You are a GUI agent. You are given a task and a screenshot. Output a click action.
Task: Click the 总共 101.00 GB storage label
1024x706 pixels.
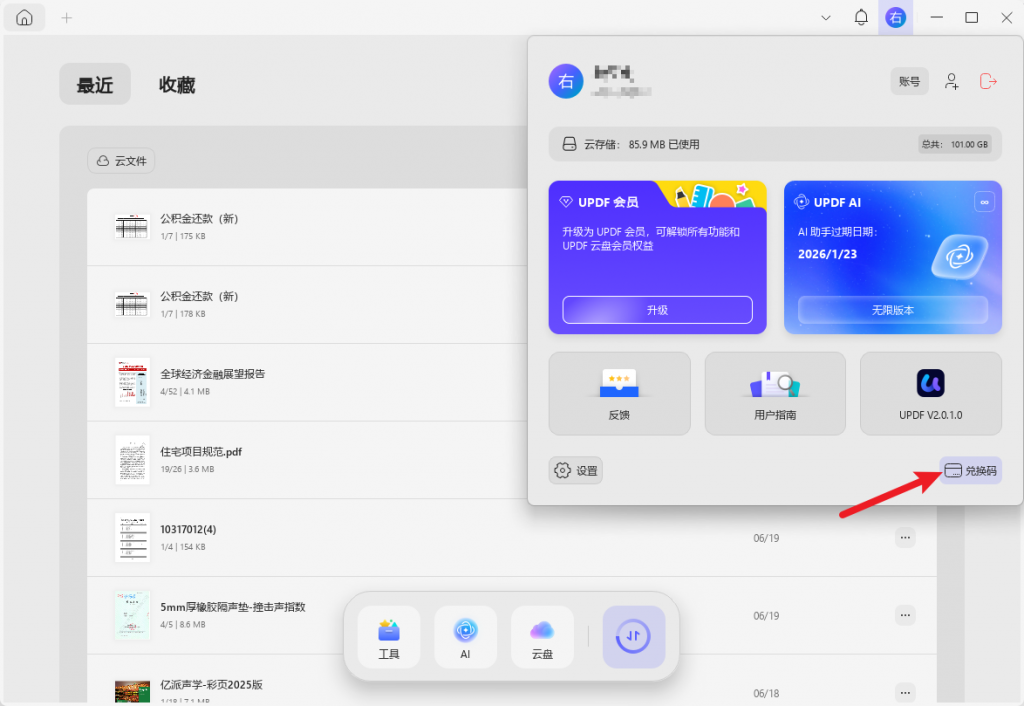point(955,144)
